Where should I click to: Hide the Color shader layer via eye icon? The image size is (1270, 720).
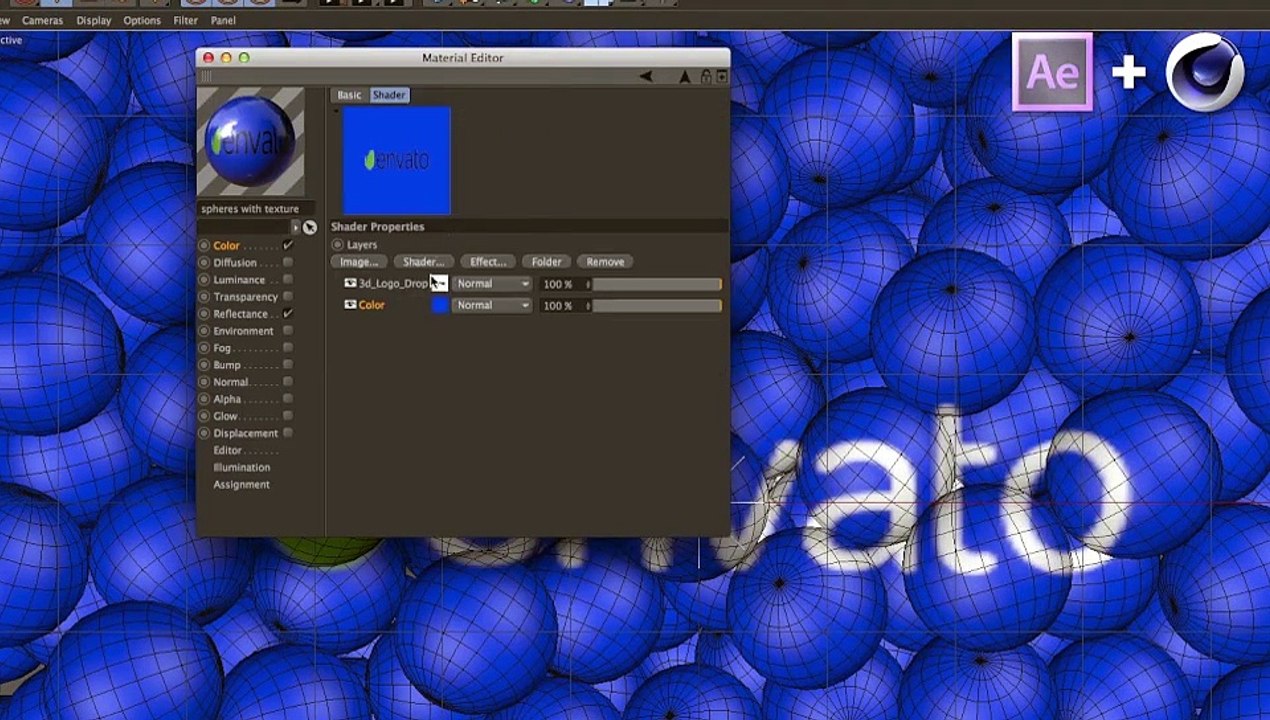click(x=350, y=304)
